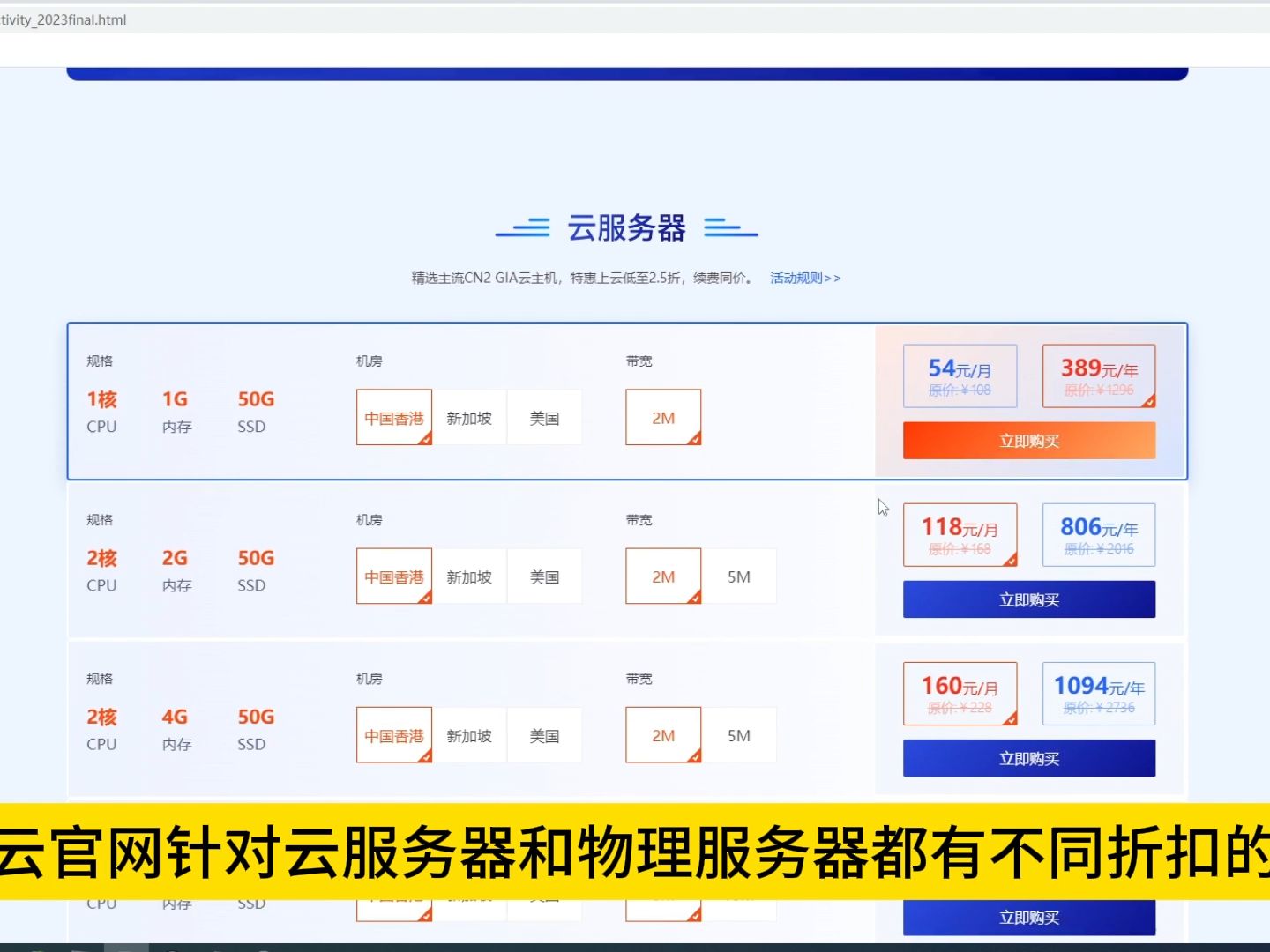The image size is (1270, 952).
Task: Open the 活动规则>> link
Action: [805, 278]
